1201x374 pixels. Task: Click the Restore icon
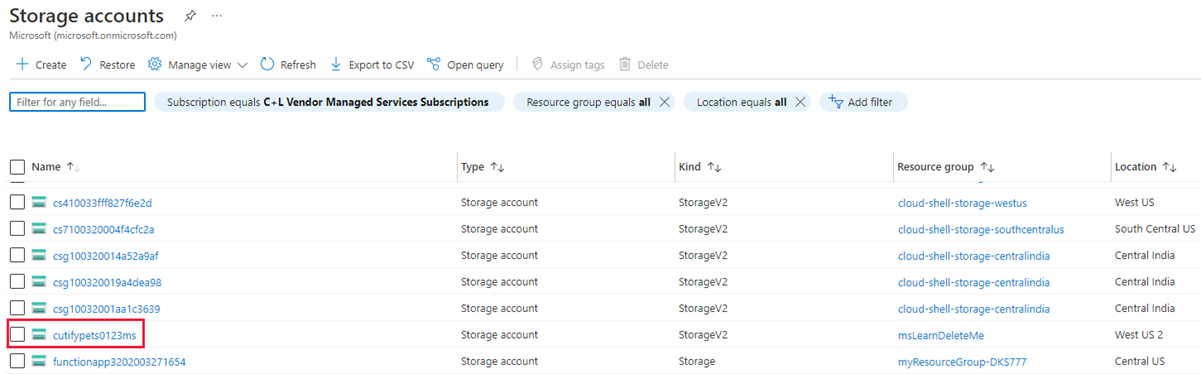(86, 64)
